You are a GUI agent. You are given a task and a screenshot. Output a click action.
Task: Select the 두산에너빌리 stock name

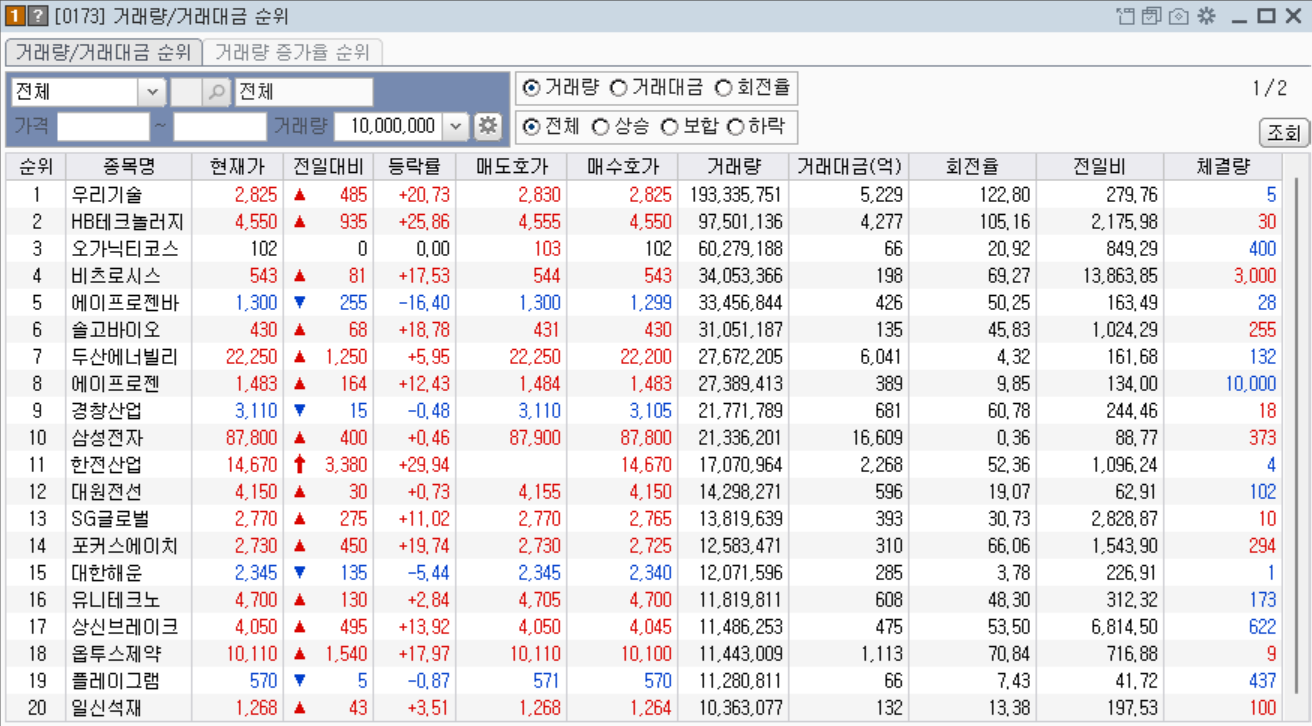coord(125,357)
